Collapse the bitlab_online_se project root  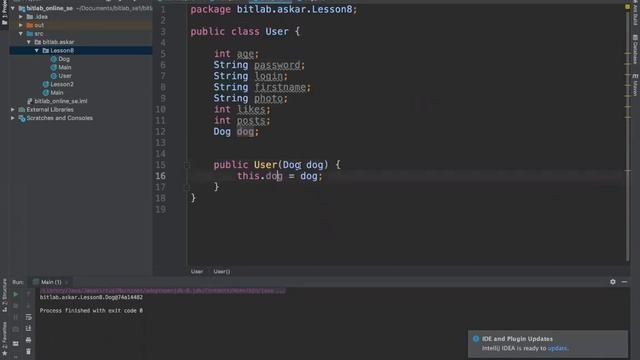coord(13,8)
